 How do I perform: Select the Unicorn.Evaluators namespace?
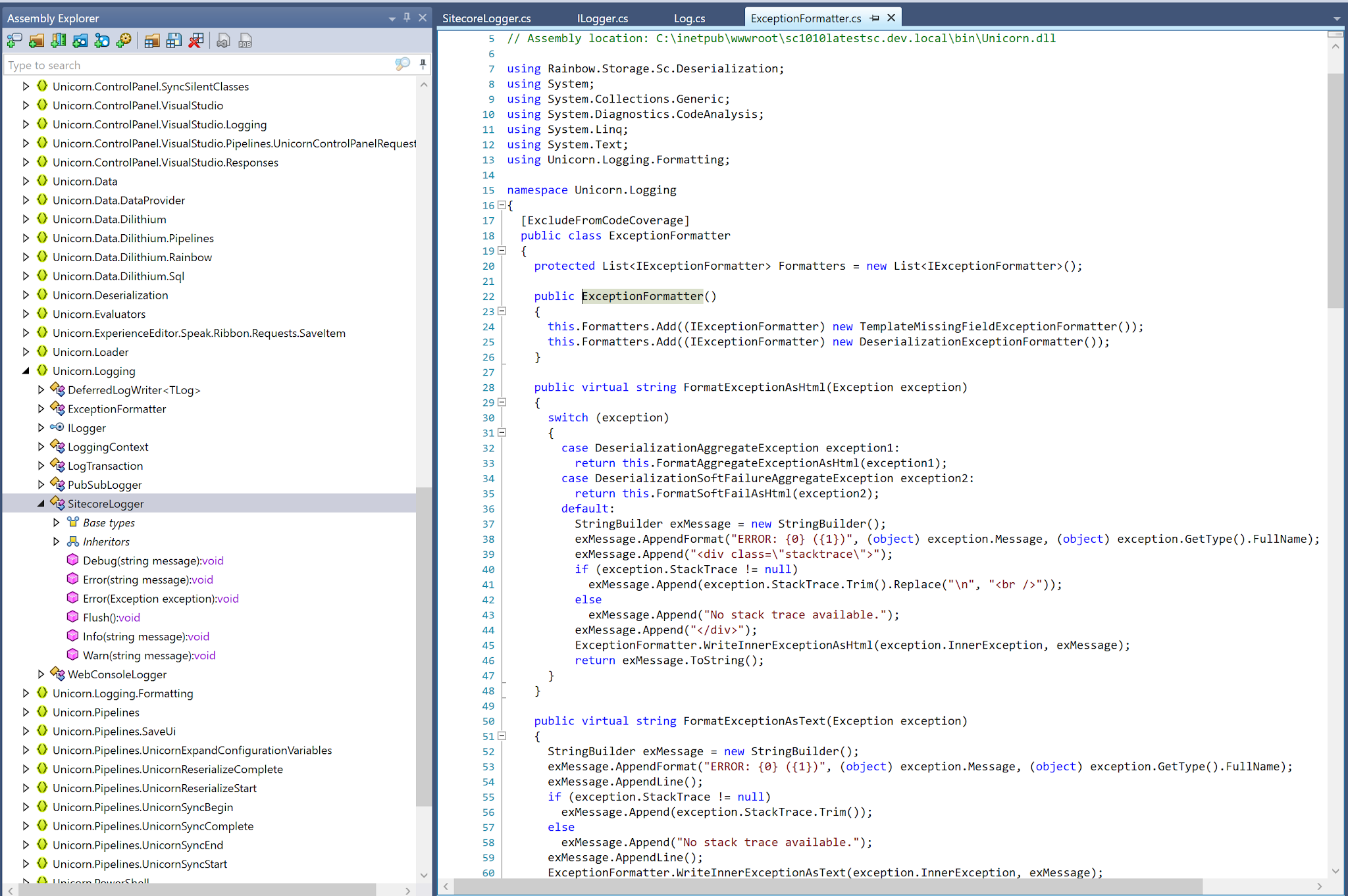coord(99,314)
